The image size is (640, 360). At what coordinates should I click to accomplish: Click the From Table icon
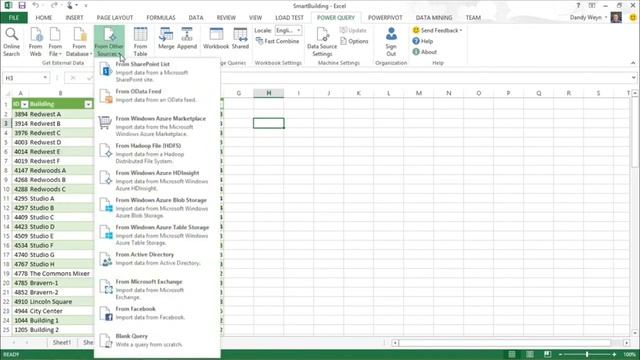tap(140, 42)
